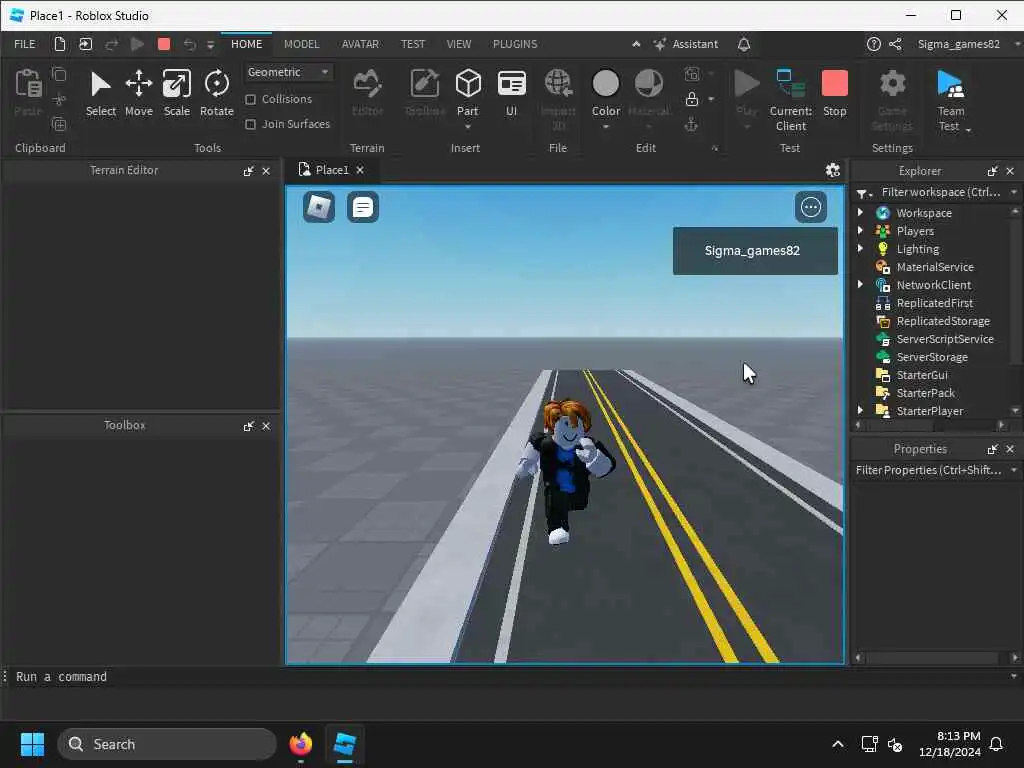Open the Explorer filter dropdown arrow
The width and height of the screenshot is (1024, 768).
pyautogui.click(x=1014, y=192)
